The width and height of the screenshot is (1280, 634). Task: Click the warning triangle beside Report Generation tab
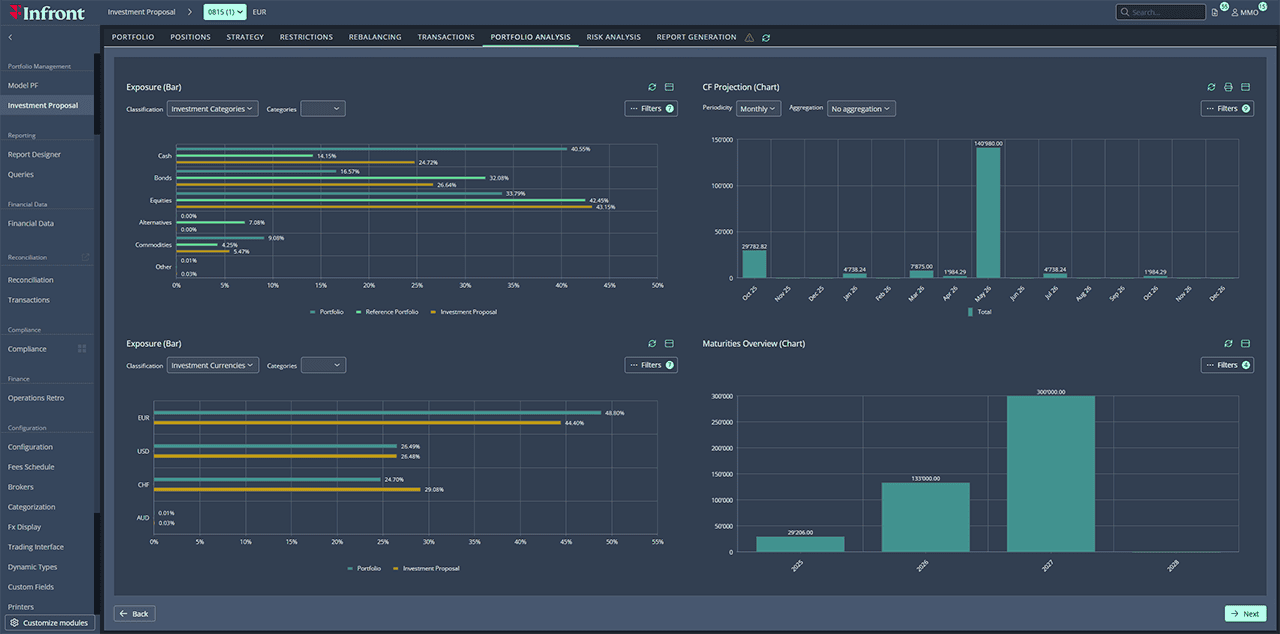(748, 36)
